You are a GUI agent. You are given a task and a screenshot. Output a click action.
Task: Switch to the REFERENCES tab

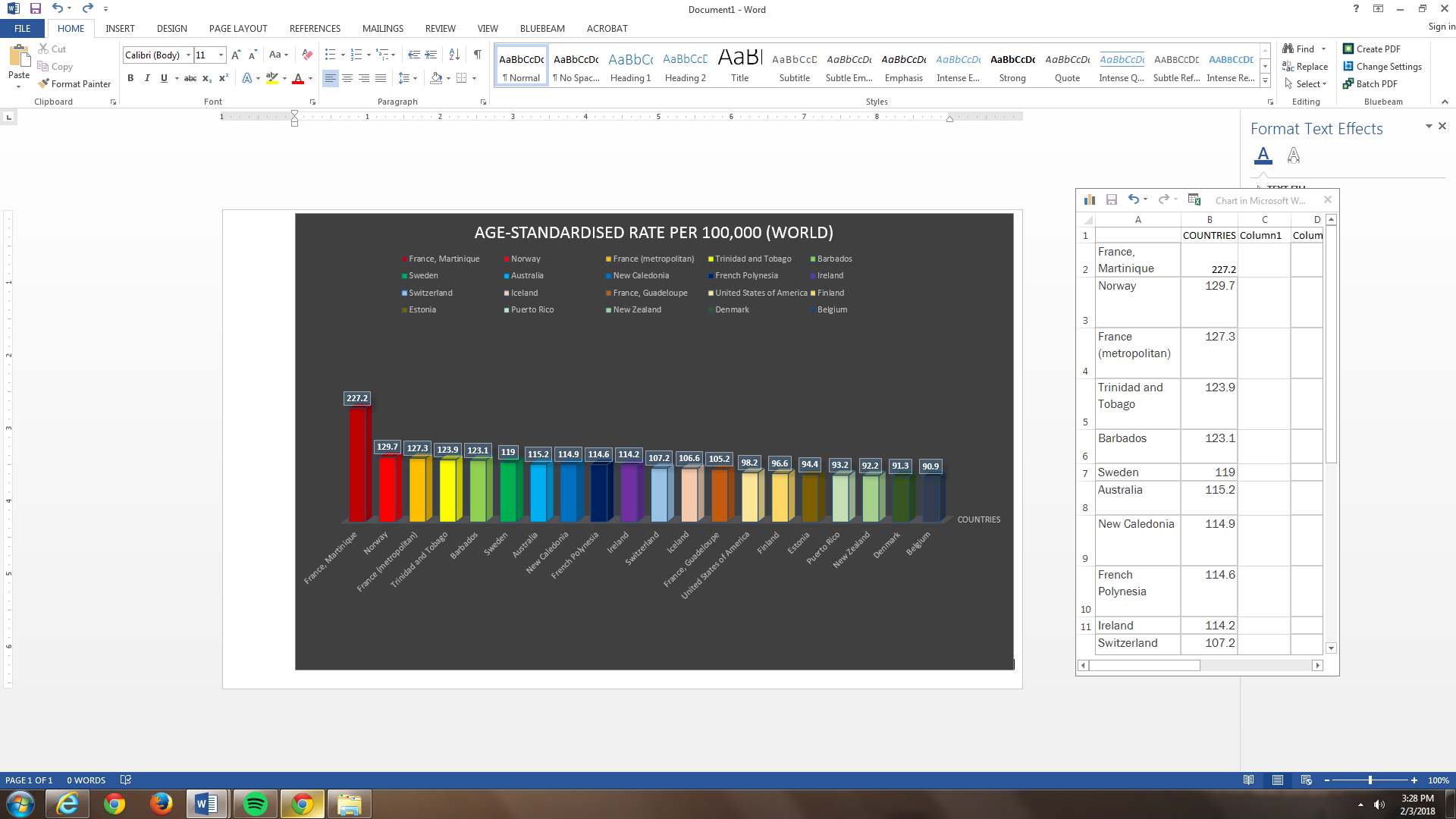click(315, 29)
